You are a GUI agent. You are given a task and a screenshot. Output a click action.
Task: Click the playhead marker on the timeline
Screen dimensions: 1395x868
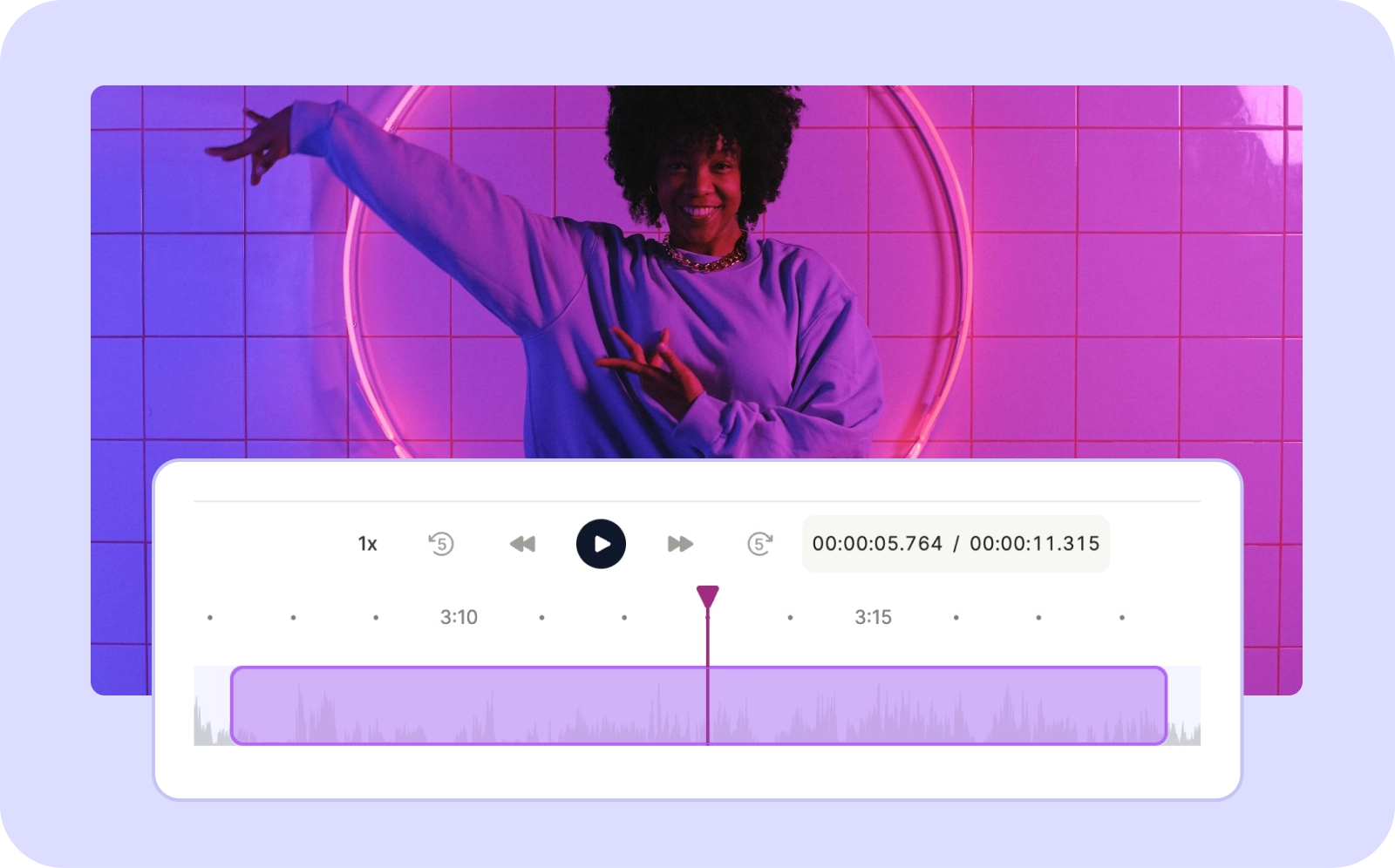coord(707,595)
